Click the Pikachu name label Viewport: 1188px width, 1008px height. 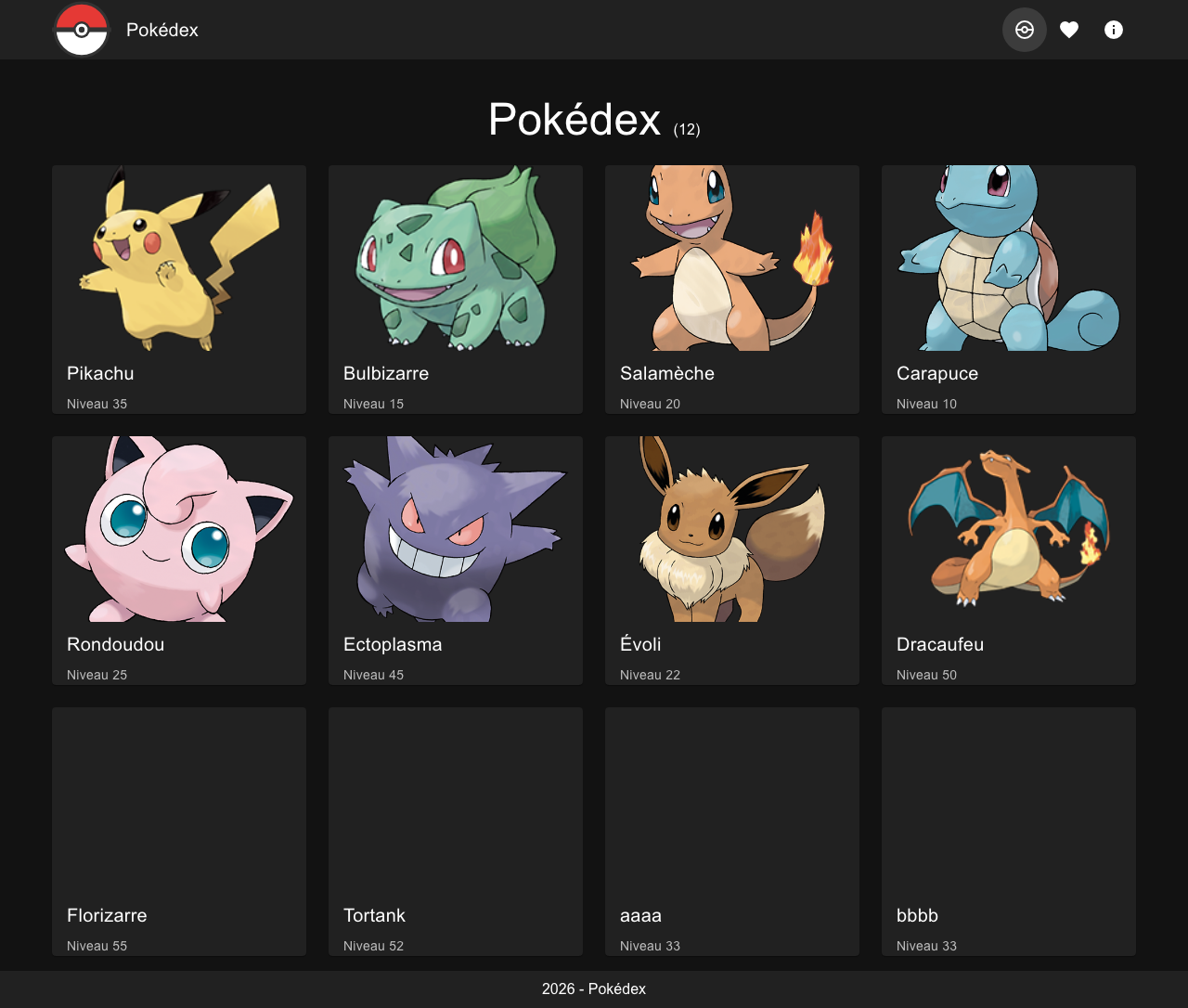click(100, 373)
